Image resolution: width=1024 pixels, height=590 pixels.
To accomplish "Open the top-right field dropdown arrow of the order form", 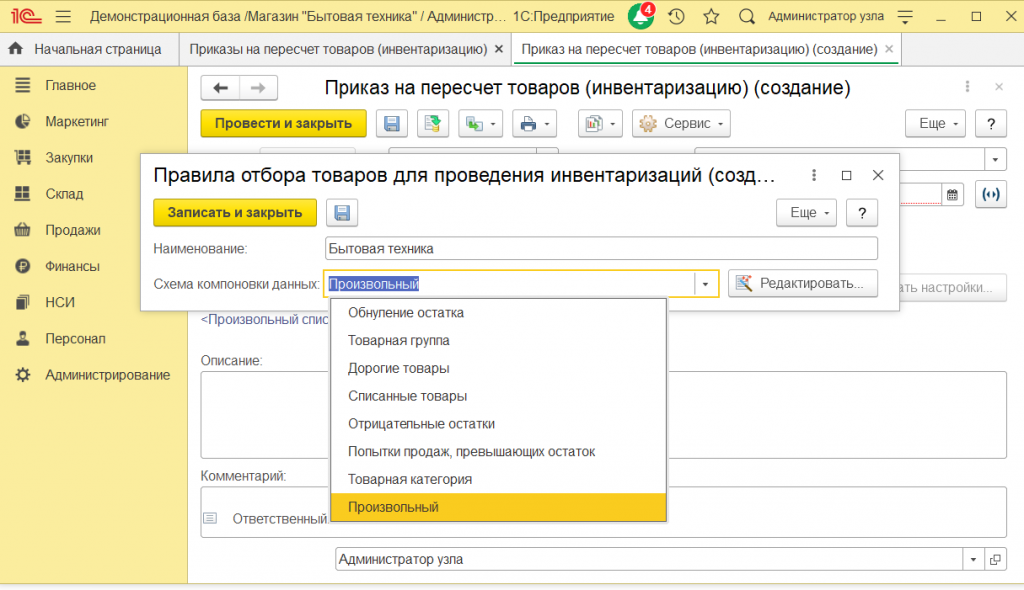I will point(995,159).
